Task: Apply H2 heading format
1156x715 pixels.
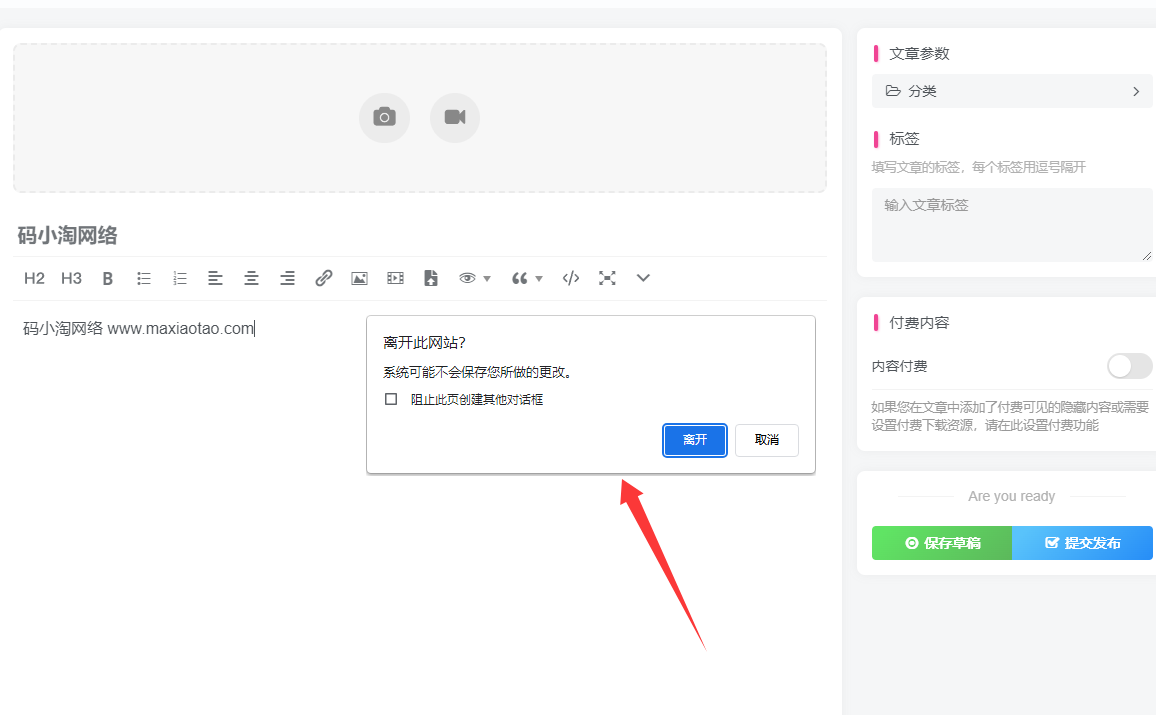Action: 34,278
